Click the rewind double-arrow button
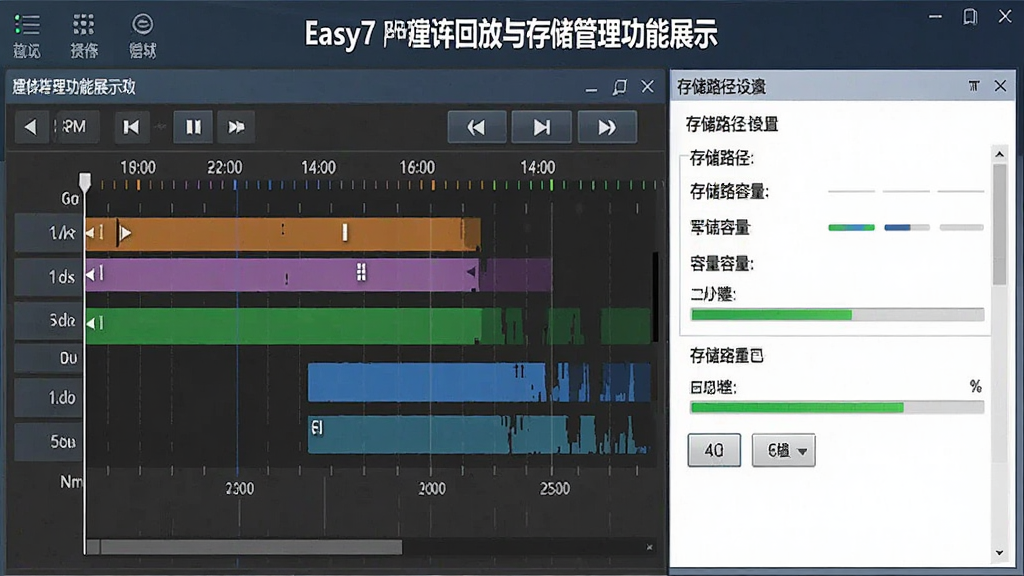The height and width of the screenshot is (576, 1024). (x=477, y=127)
